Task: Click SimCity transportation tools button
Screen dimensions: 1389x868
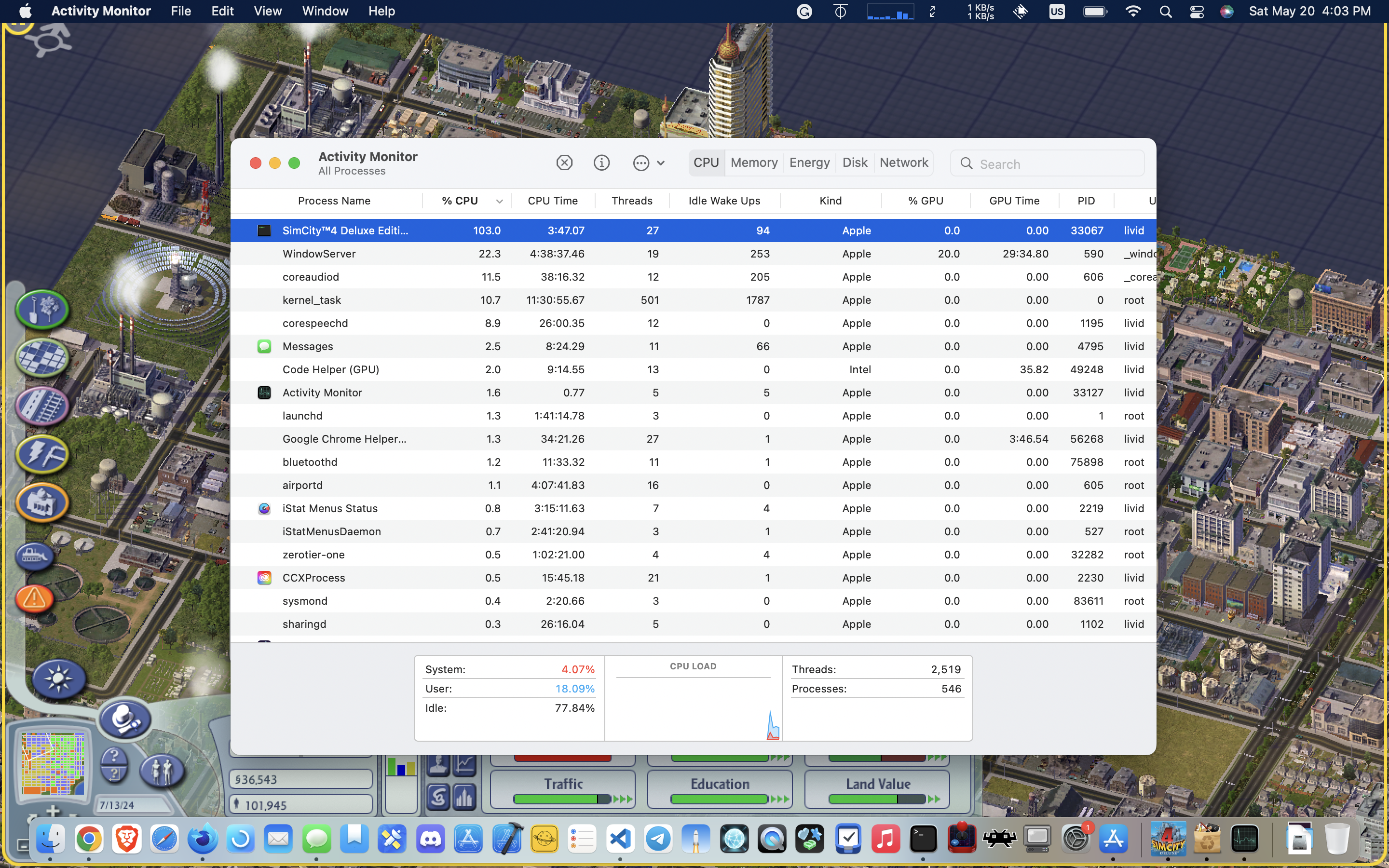Action: (42, 406)
